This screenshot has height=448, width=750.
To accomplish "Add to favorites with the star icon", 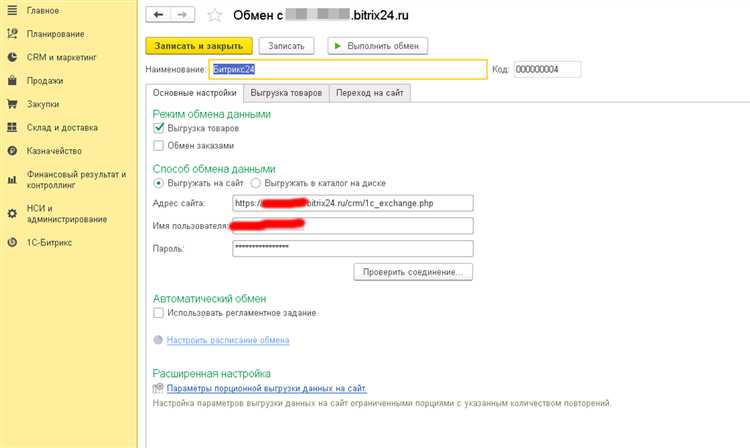I will click(214, 15).
